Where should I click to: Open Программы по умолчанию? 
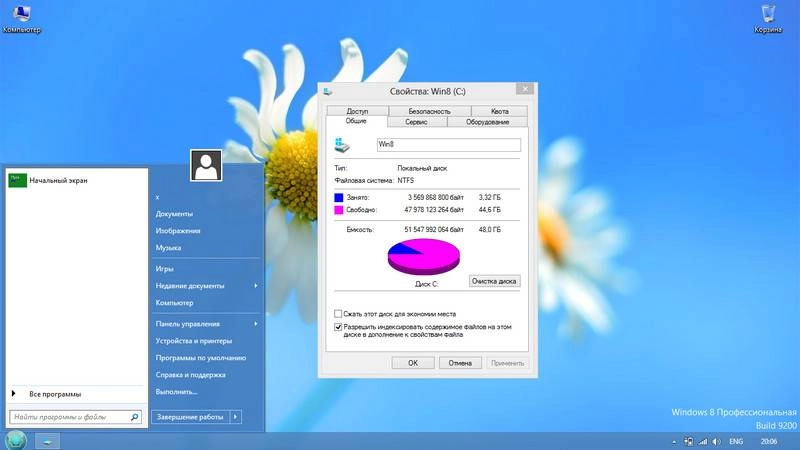pos(201,358)
